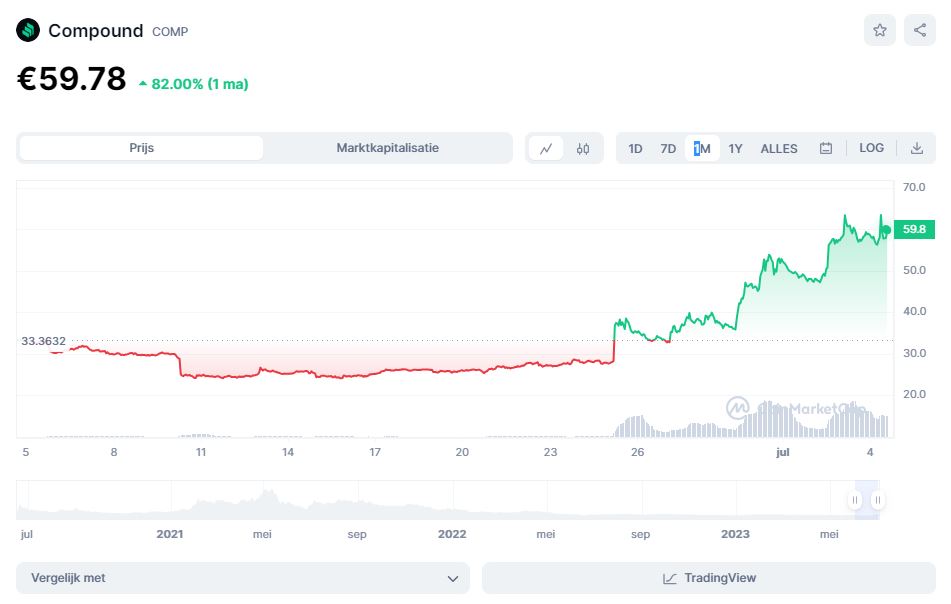Screen dimensions: 951x604
Task: Set chart range to ALLES
Action: [779, 149]
